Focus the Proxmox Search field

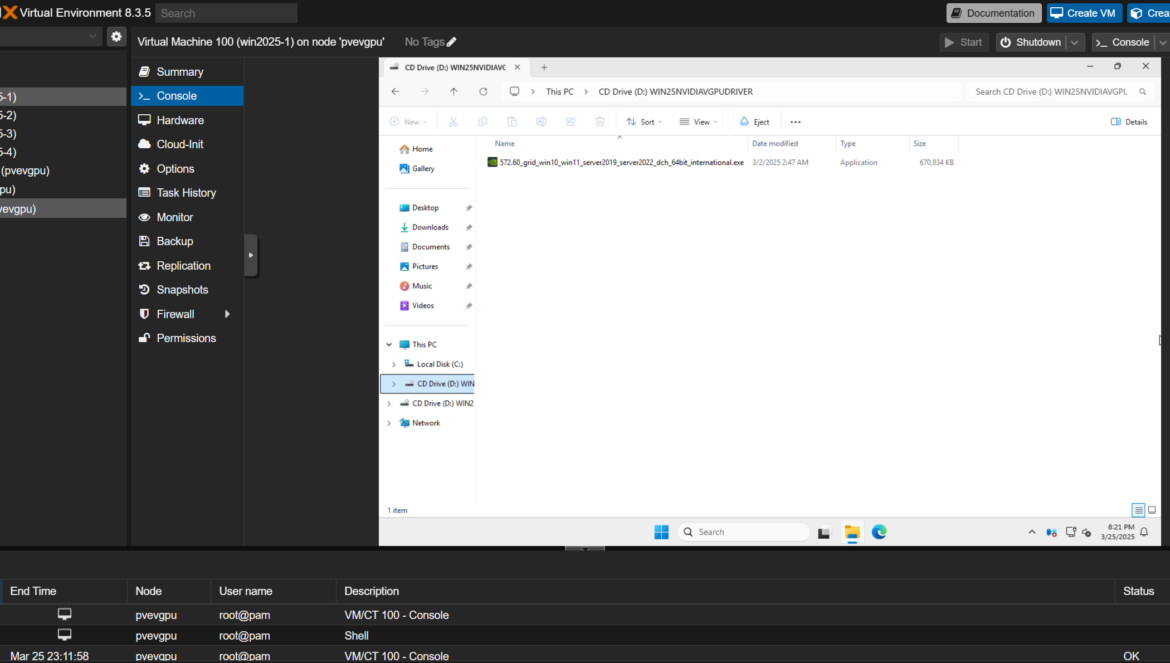click(226, 13)
